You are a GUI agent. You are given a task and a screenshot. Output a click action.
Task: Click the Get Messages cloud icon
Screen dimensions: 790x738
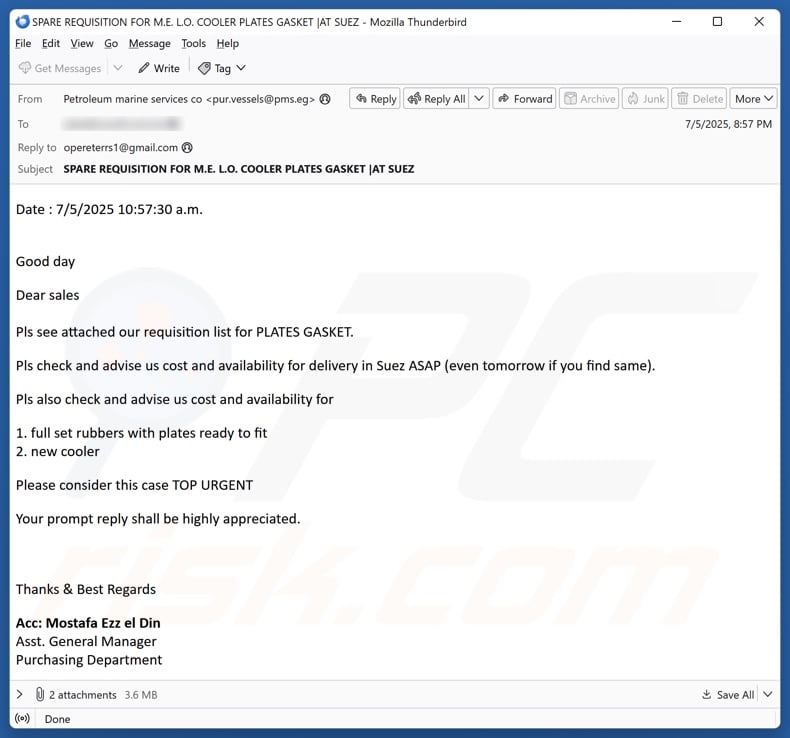[25, 68]
